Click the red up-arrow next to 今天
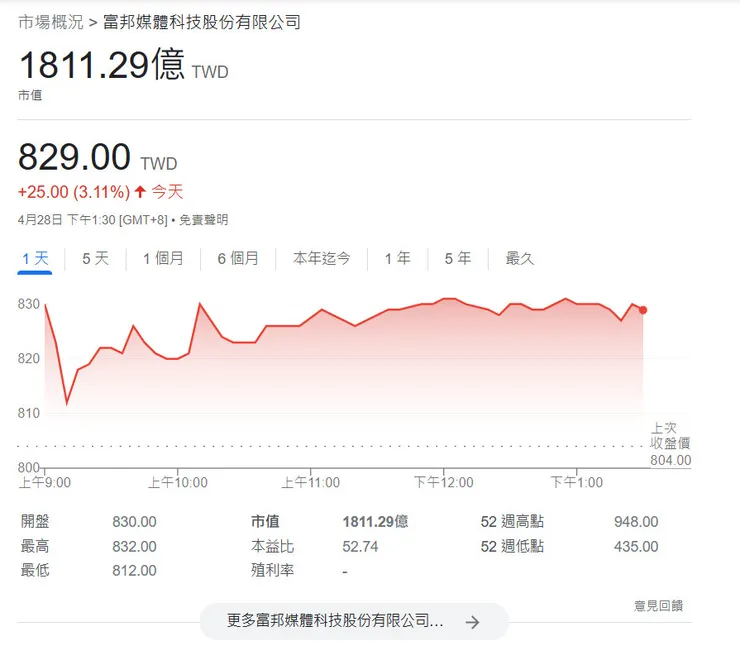Screen dimensions: 740x647 point(140,192)
